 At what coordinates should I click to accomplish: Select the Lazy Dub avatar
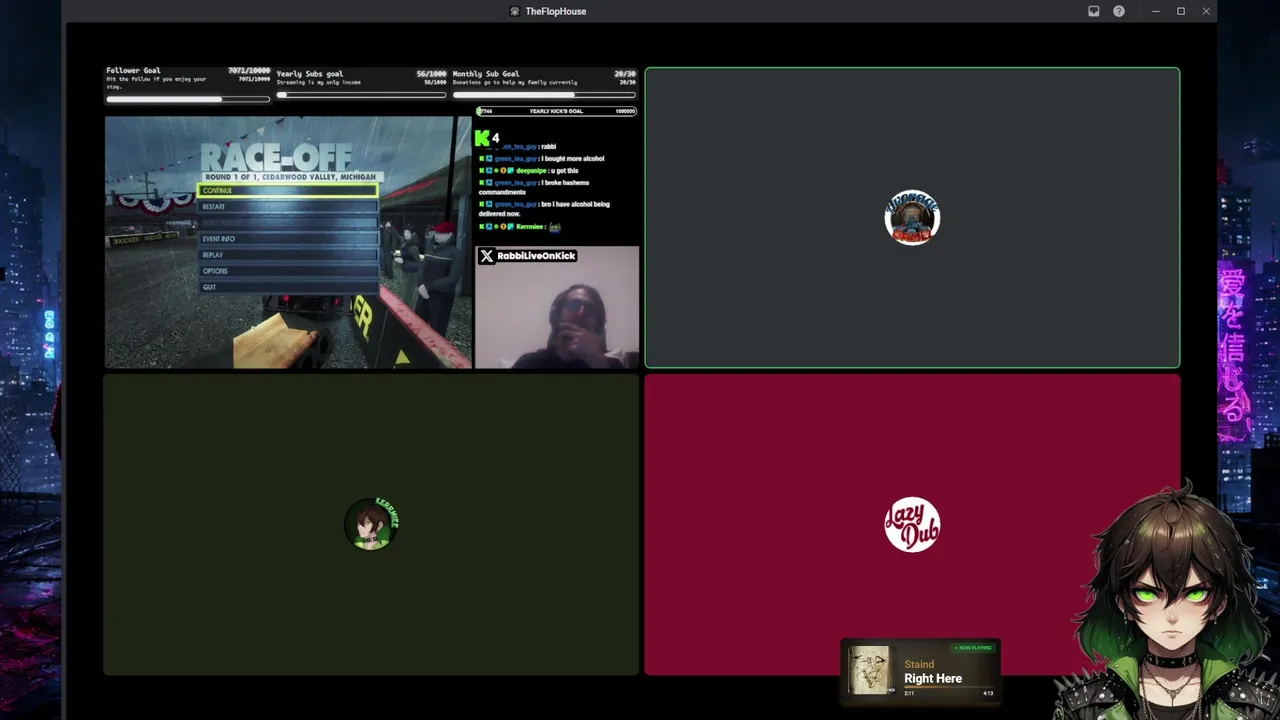[912, 524]
